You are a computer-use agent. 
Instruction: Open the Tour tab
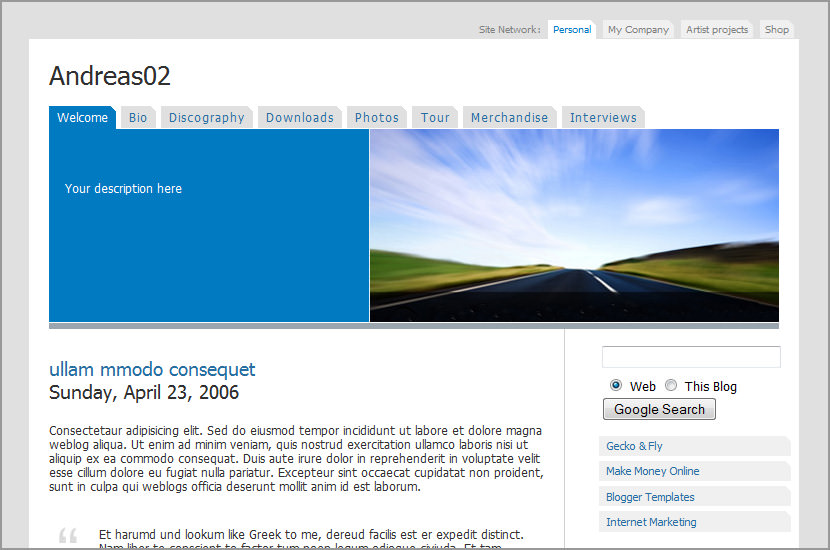pos(435,118)
